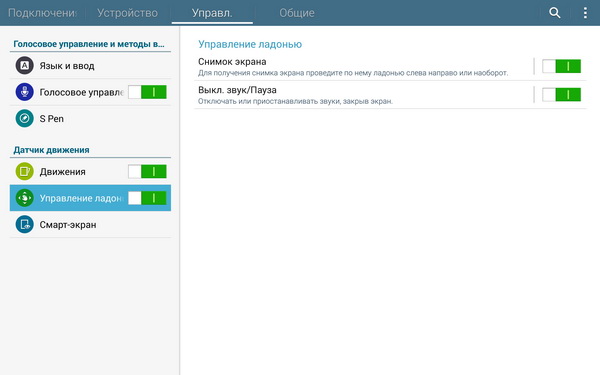The image size is (600, 375).
Task: Click the Смарт-экран icon
Action: point(24,224)
